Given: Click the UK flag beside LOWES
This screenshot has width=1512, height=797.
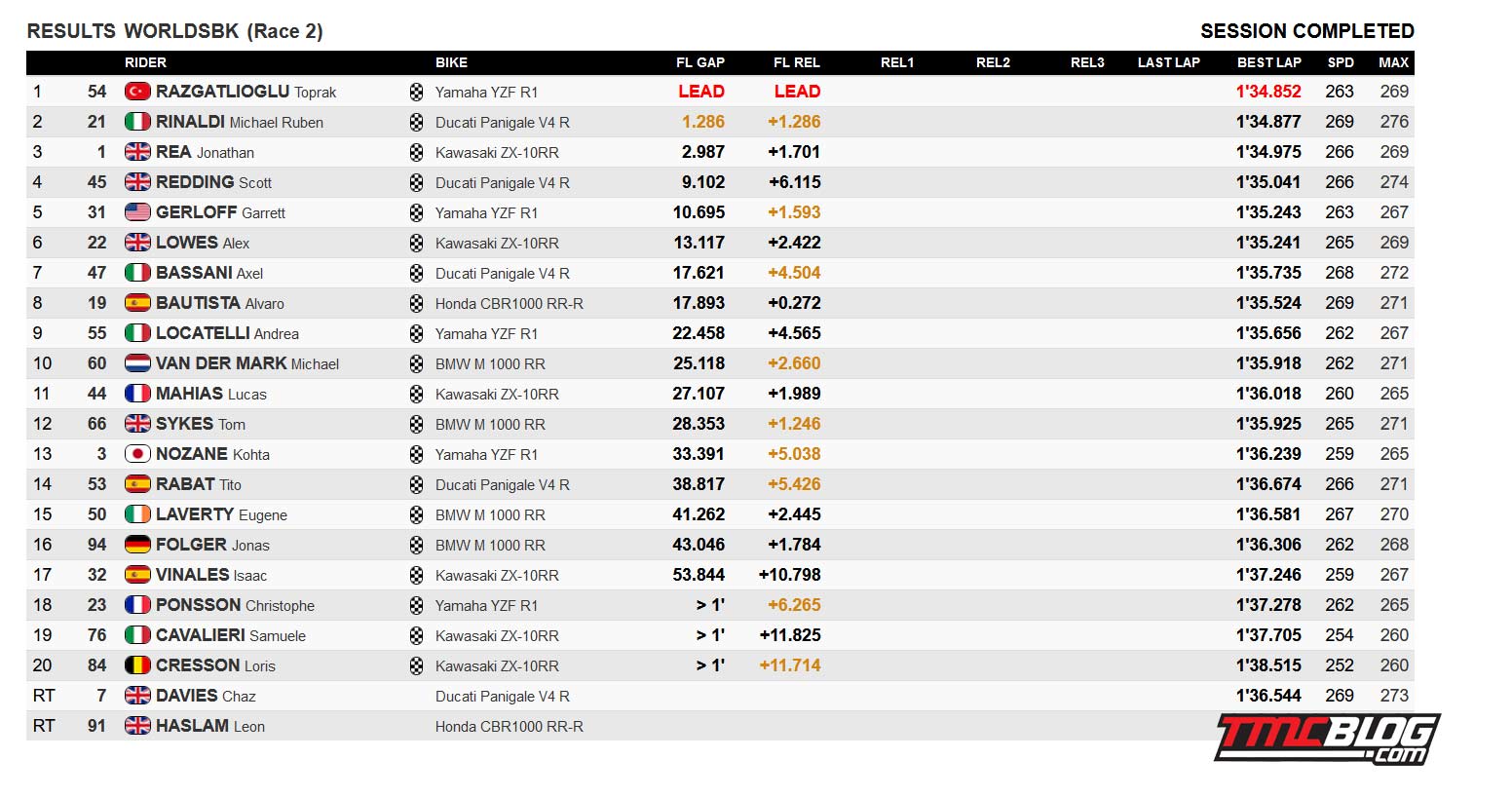Looking at the screenshot, I should tap(137, 243).
